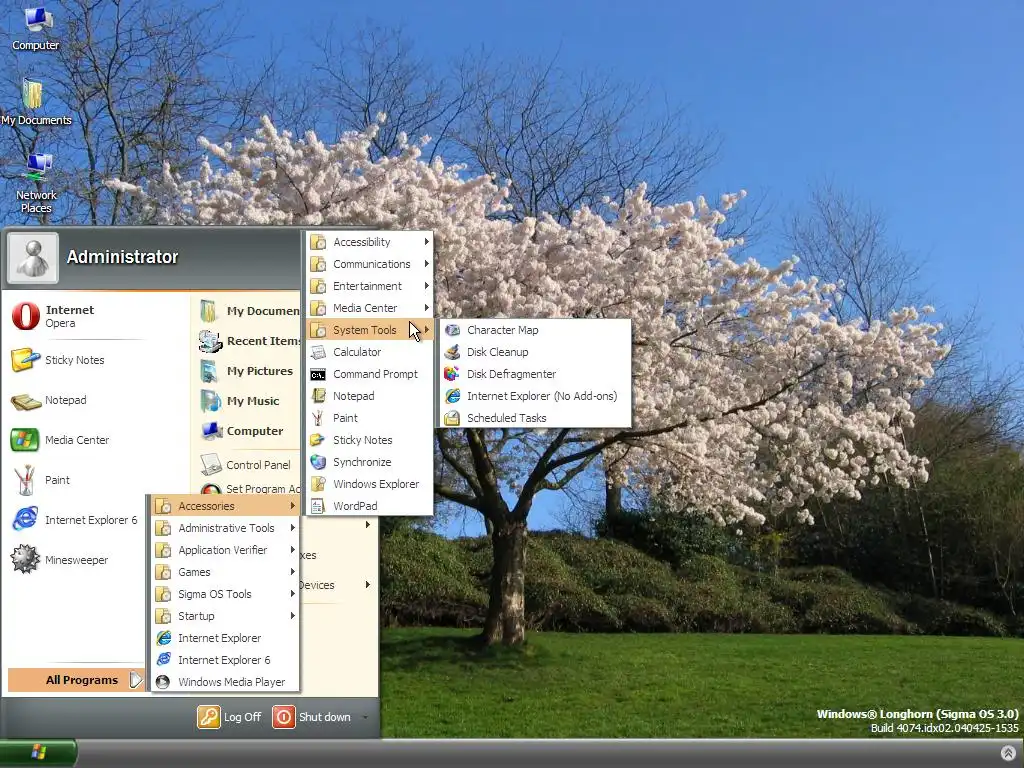This screenshot has width=1024, height=768.
Task: Choose Internet Explorer 6 in All Programs menu
Action: (x=225, y=660)
